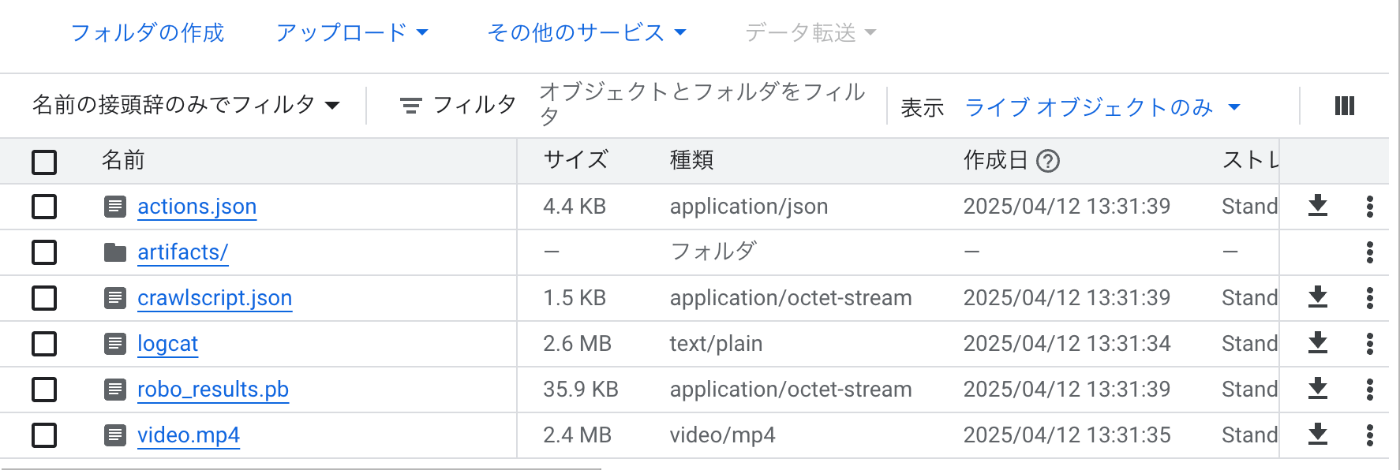Change the ライブ オブジェクトのみ display option
The height and width of the screenshot is (470, 1400).
[x=1103, y=107]
